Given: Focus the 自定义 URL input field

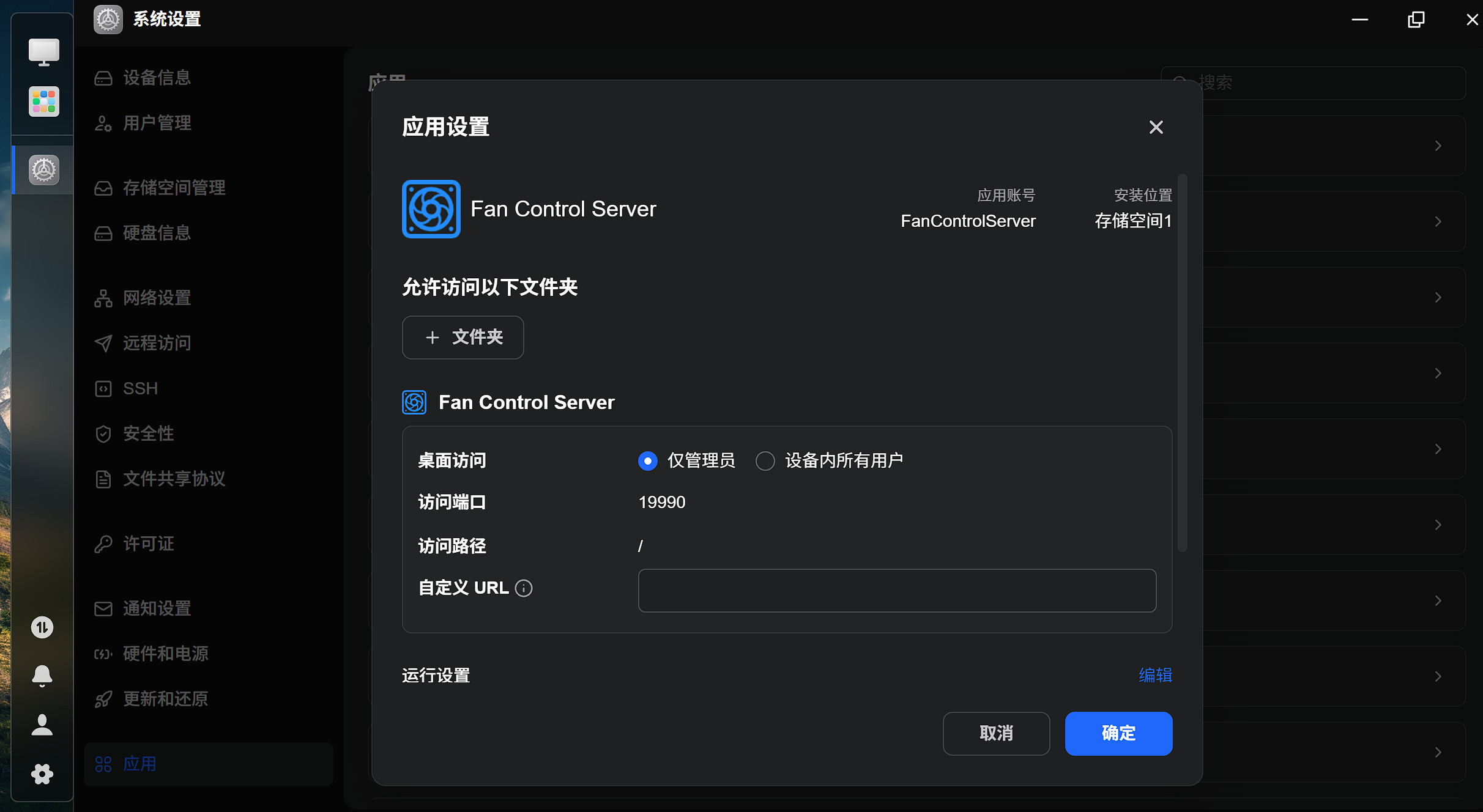Looking at the screenshot, I should click(x=898, y=591).
